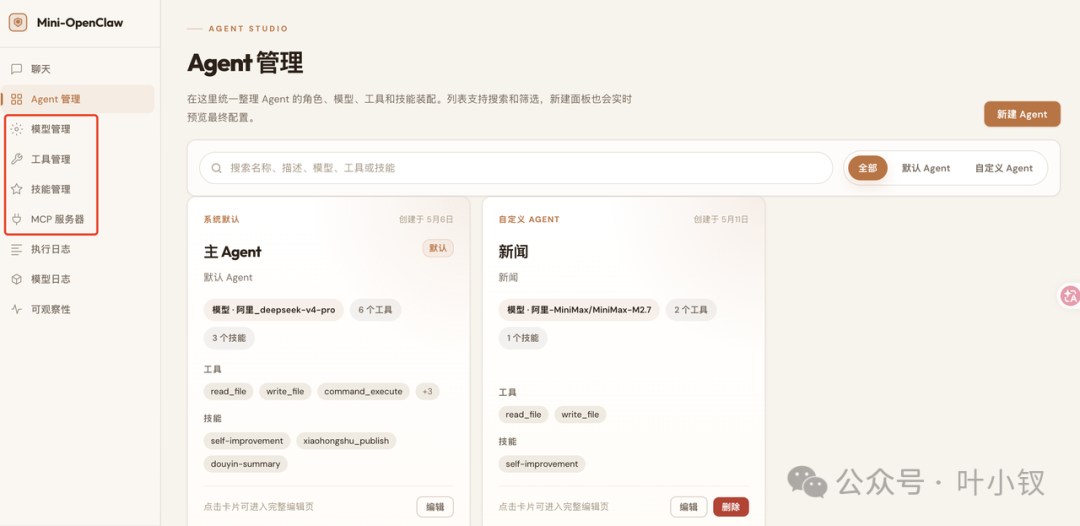
Task: Delete the 新闻 agent with 删除
Action: click(731, 507)
